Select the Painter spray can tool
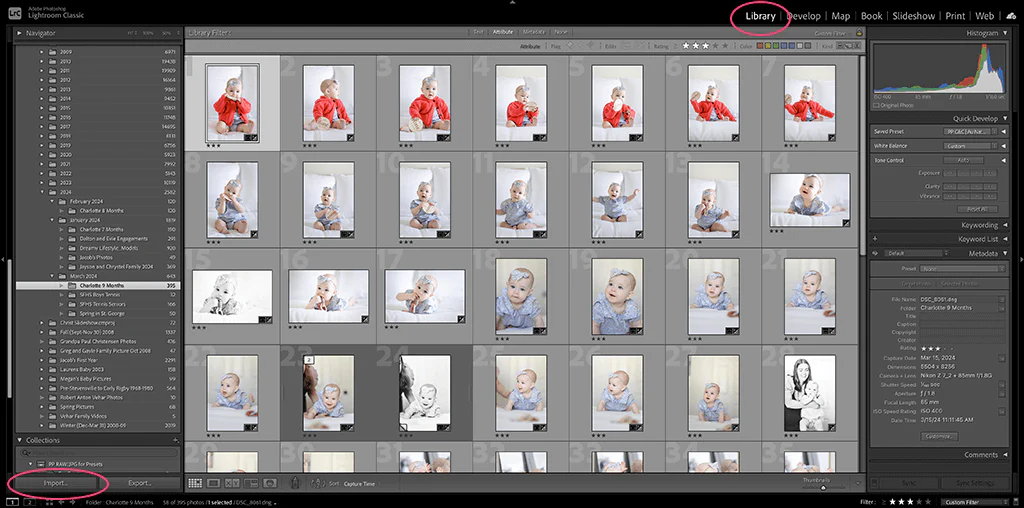Screen dimensions: 1024x508 point(295,483)
